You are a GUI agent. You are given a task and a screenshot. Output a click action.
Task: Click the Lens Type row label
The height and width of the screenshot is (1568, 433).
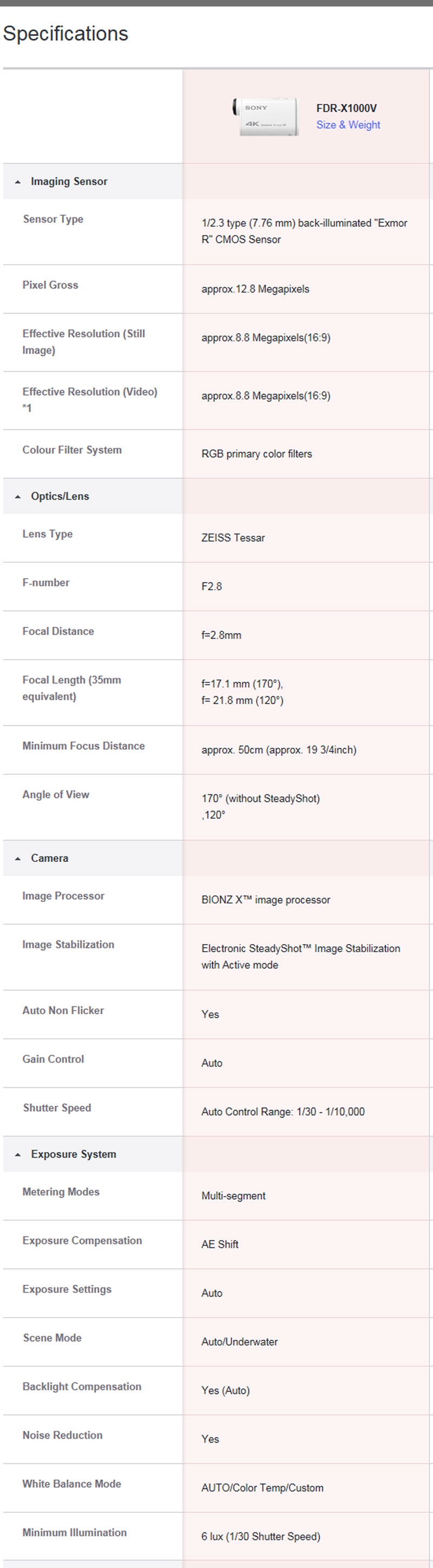pos(48,534)
